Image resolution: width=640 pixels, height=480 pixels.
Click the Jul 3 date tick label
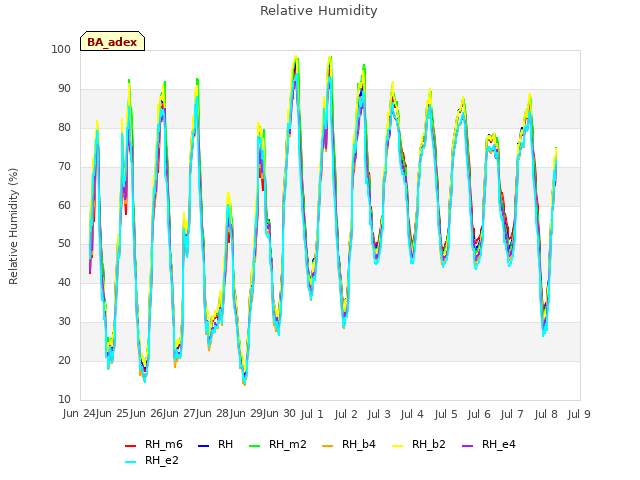(379, 414)
